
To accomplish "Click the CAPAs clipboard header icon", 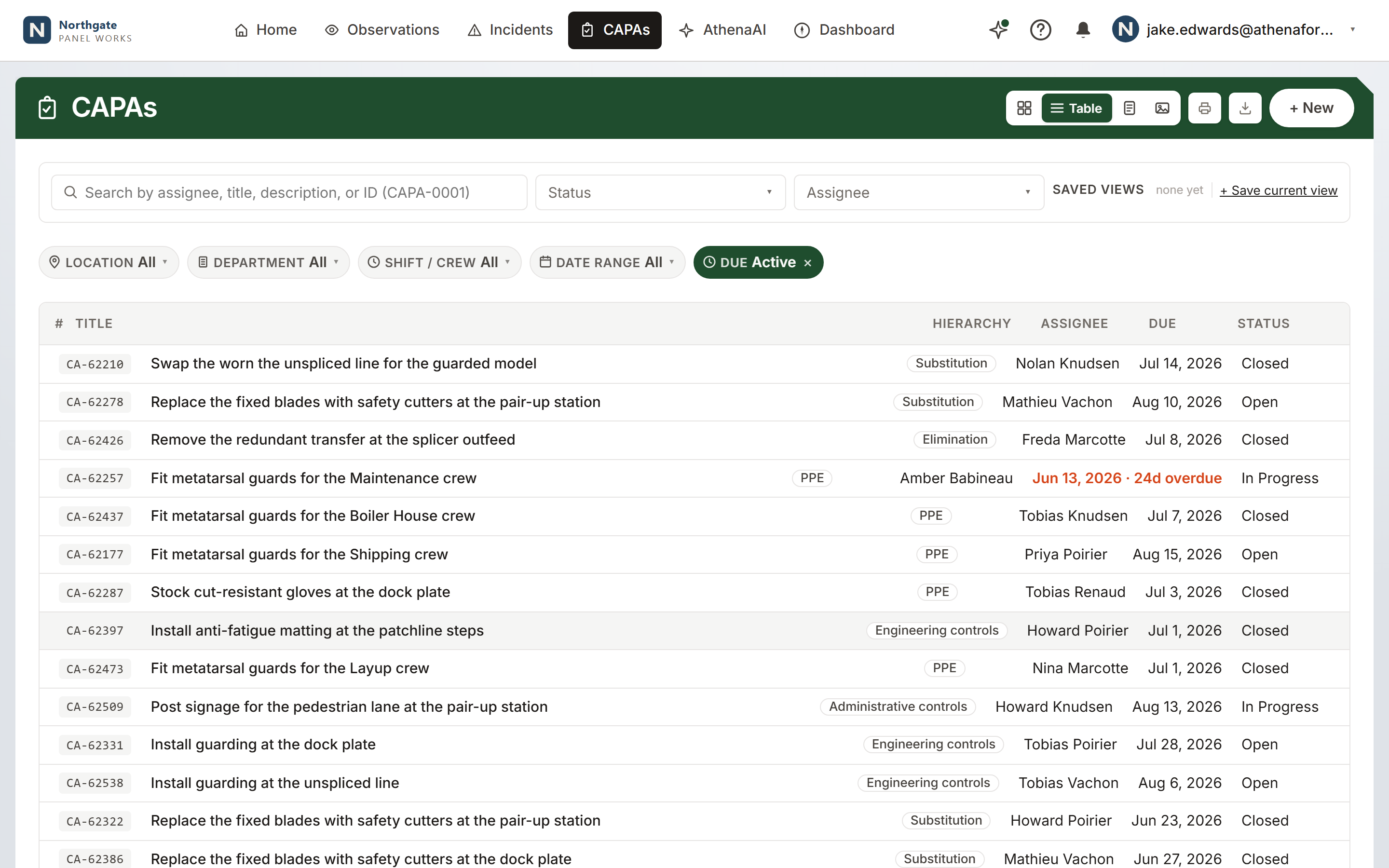I will 47,108.
